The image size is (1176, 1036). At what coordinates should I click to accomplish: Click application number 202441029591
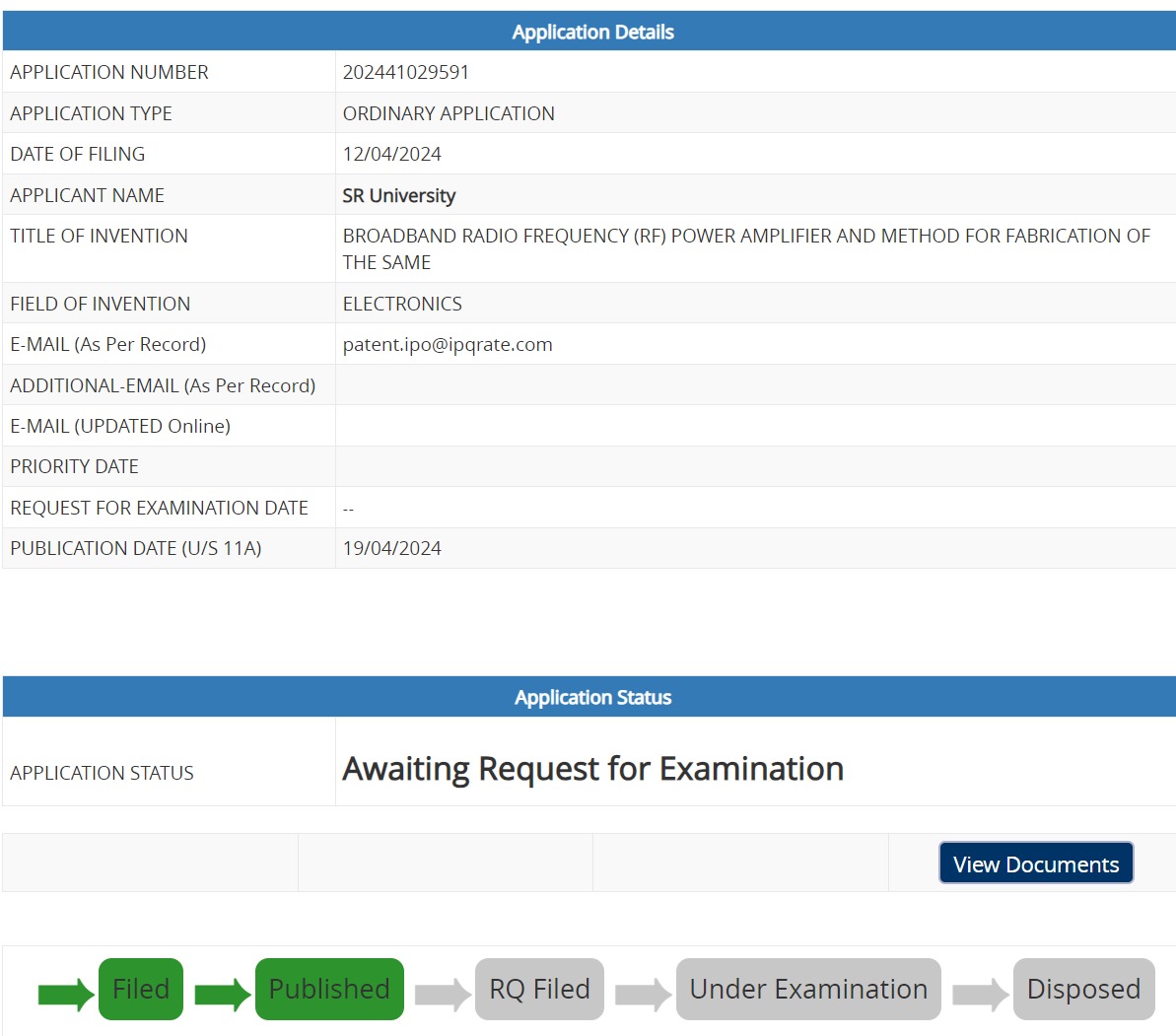click(406, 72)
